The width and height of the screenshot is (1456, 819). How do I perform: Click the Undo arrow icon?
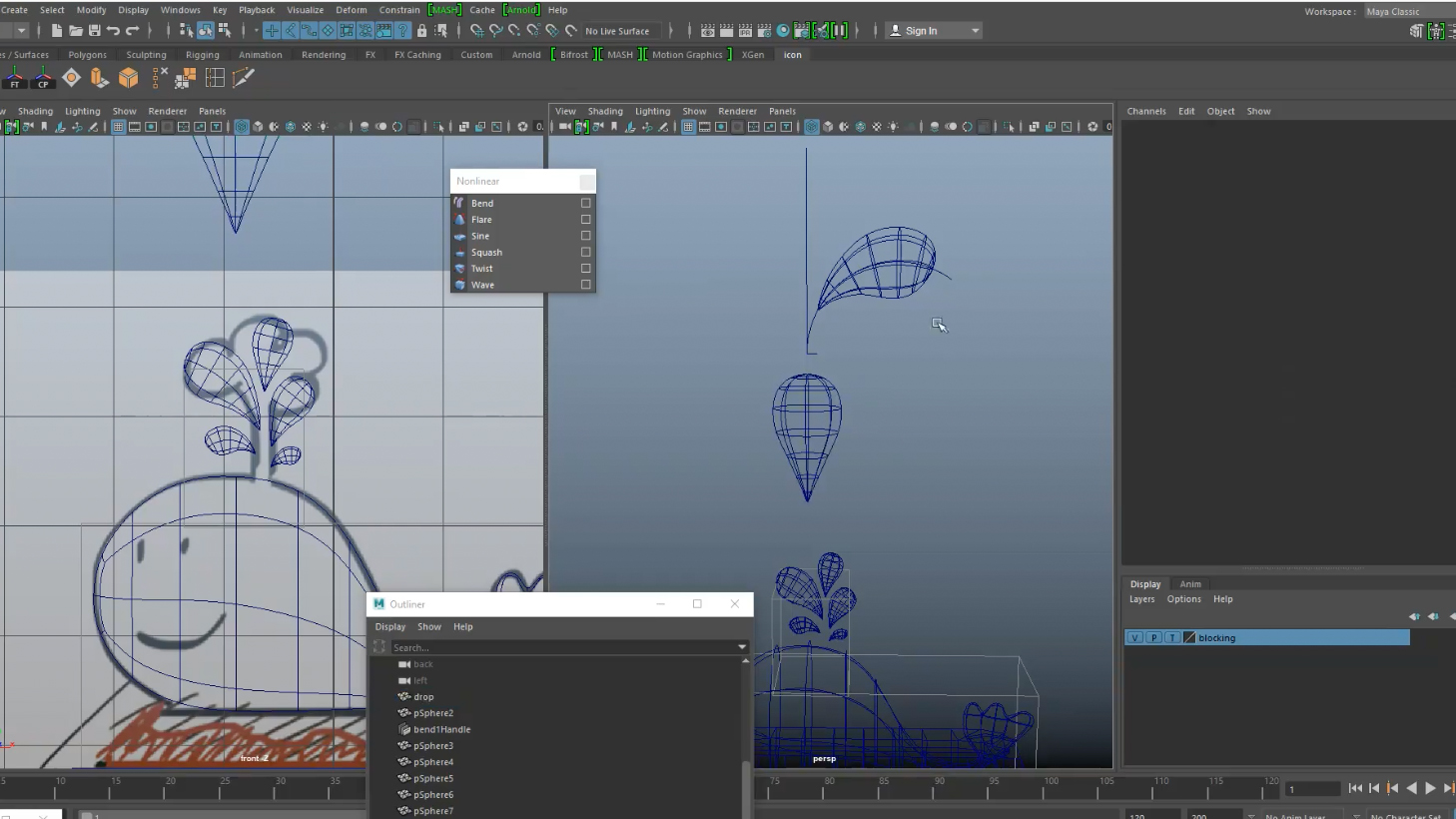point(113,31)
